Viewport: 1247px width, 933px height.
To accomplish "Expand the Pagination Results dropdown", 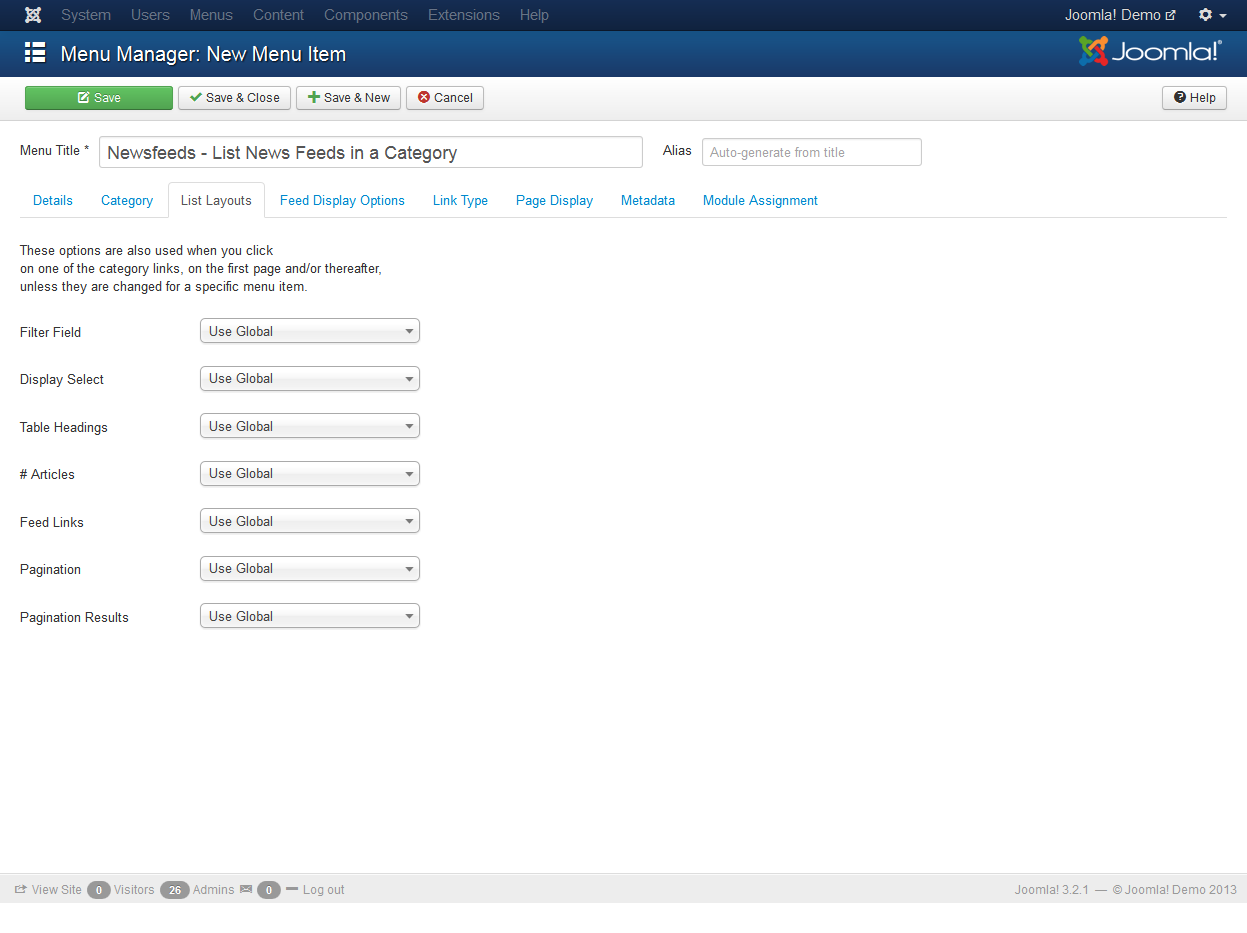I will (310, 617).
